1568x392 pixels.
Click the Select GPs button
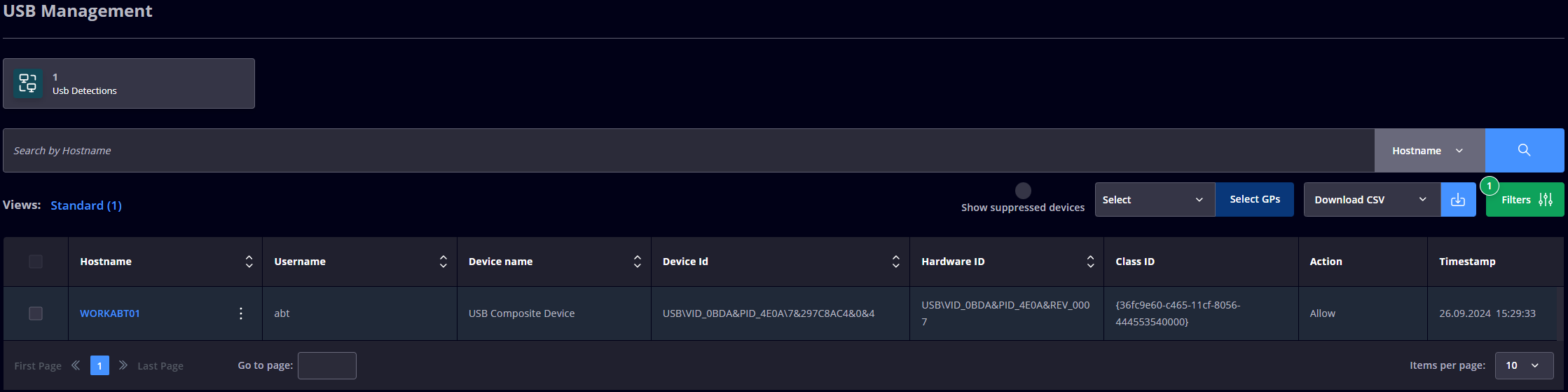click(x=1255, y=200)
